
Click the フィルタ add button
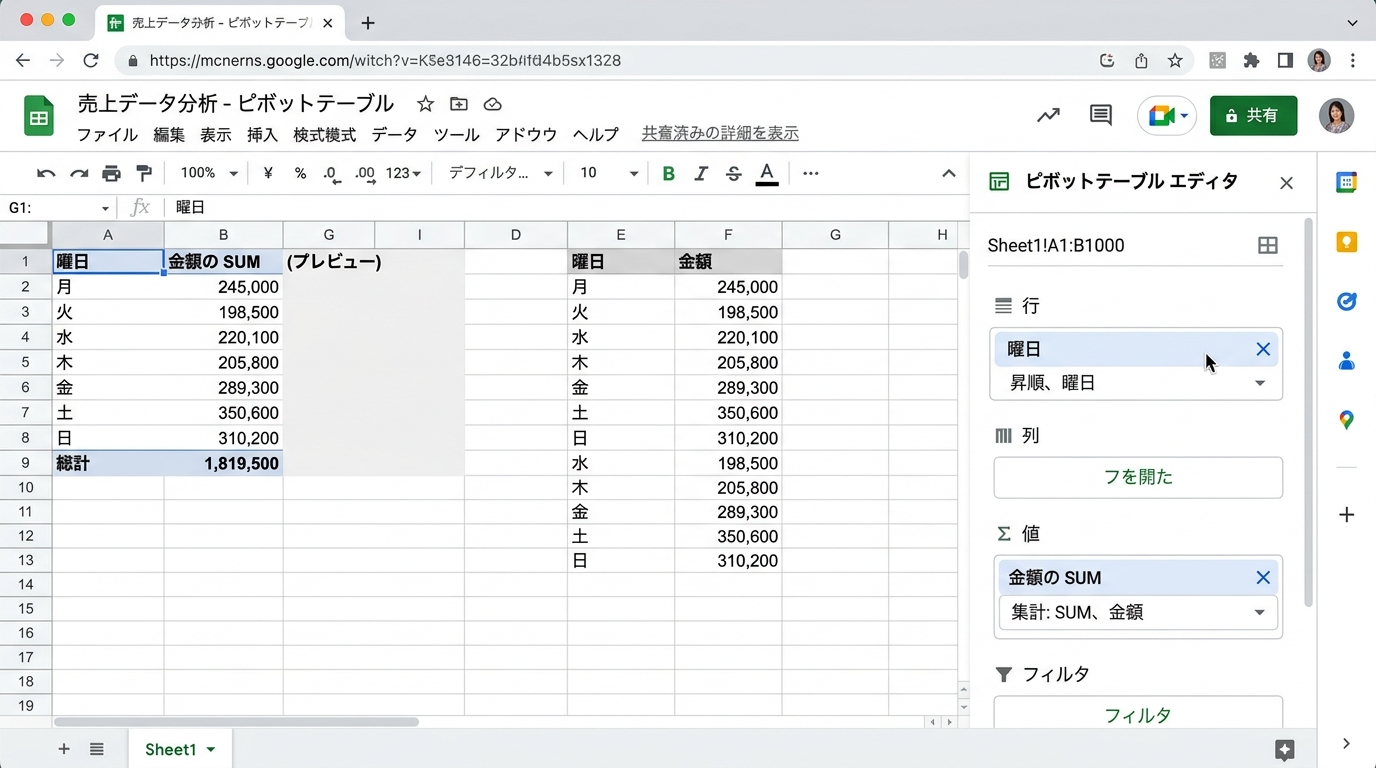(x=1137, y=715)
